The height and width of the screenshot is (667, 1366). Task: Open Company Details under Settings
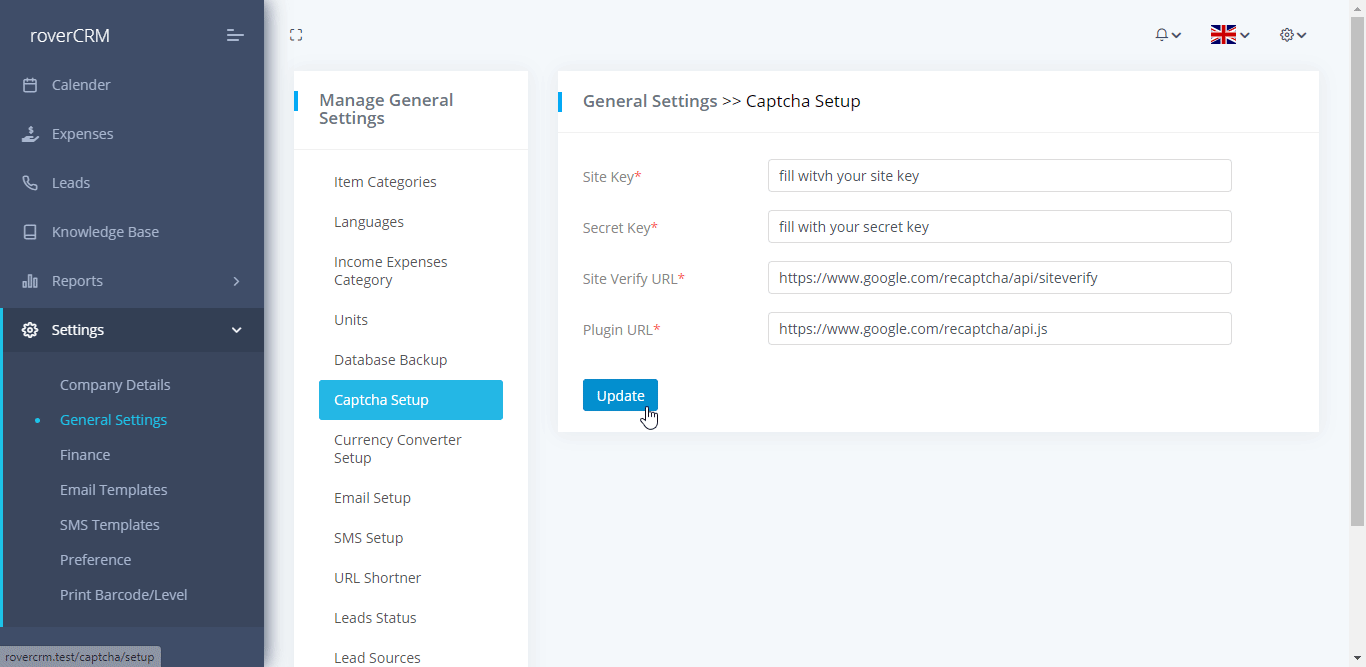[x=115, y=385]
